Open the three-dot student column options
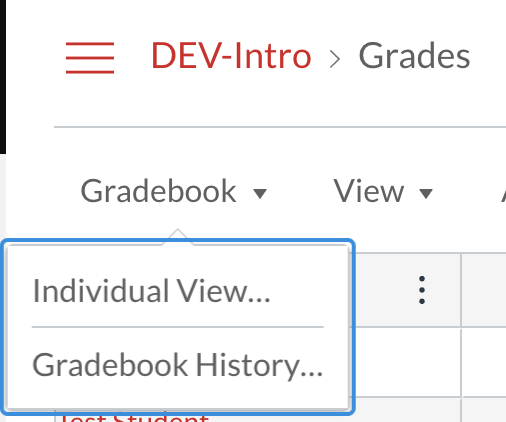This screenshot has width=506, height=422. tap(422, 290)
